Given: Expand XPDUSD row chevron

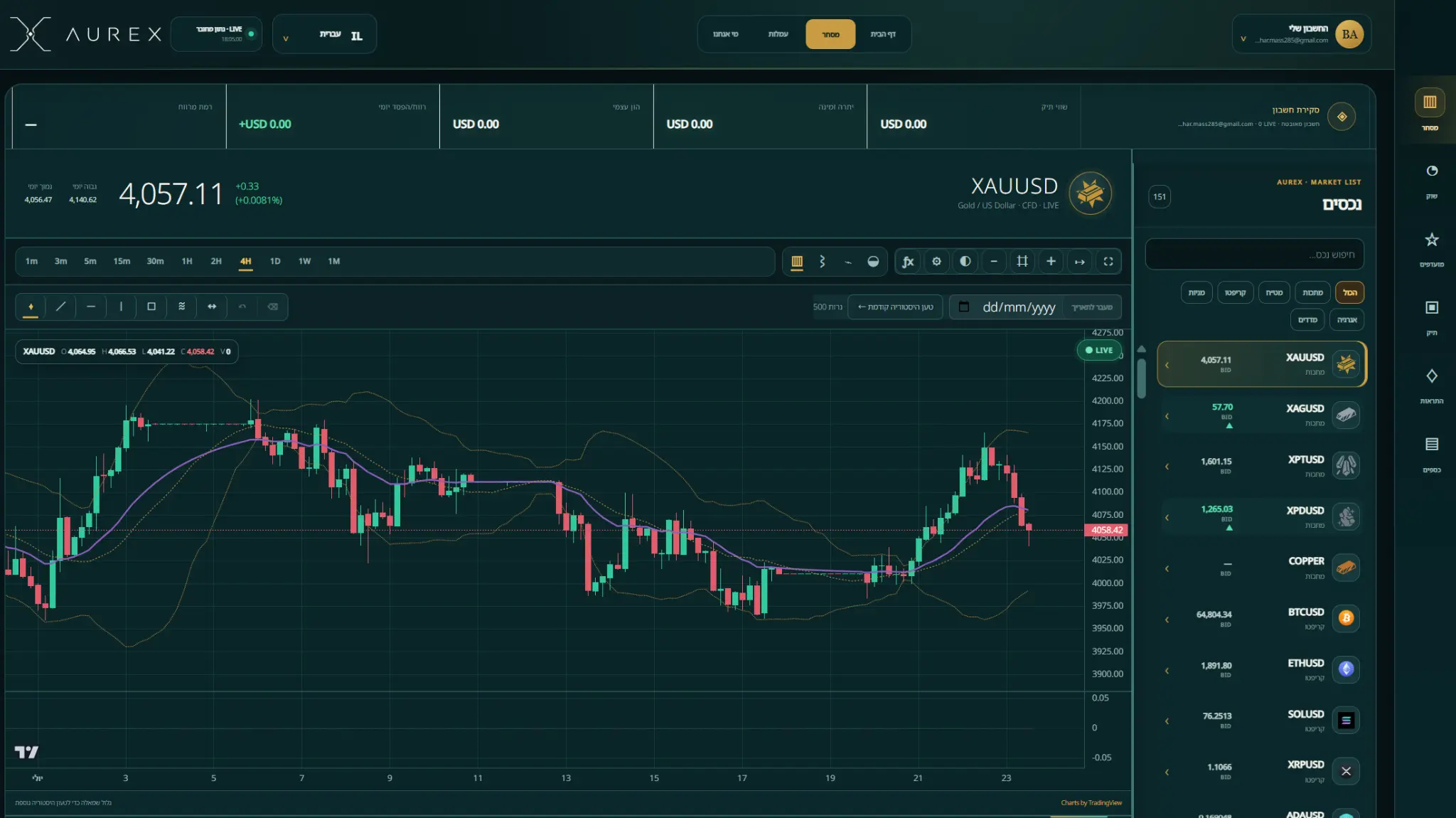Looking at the screenshot, I should pos(1167,518).
